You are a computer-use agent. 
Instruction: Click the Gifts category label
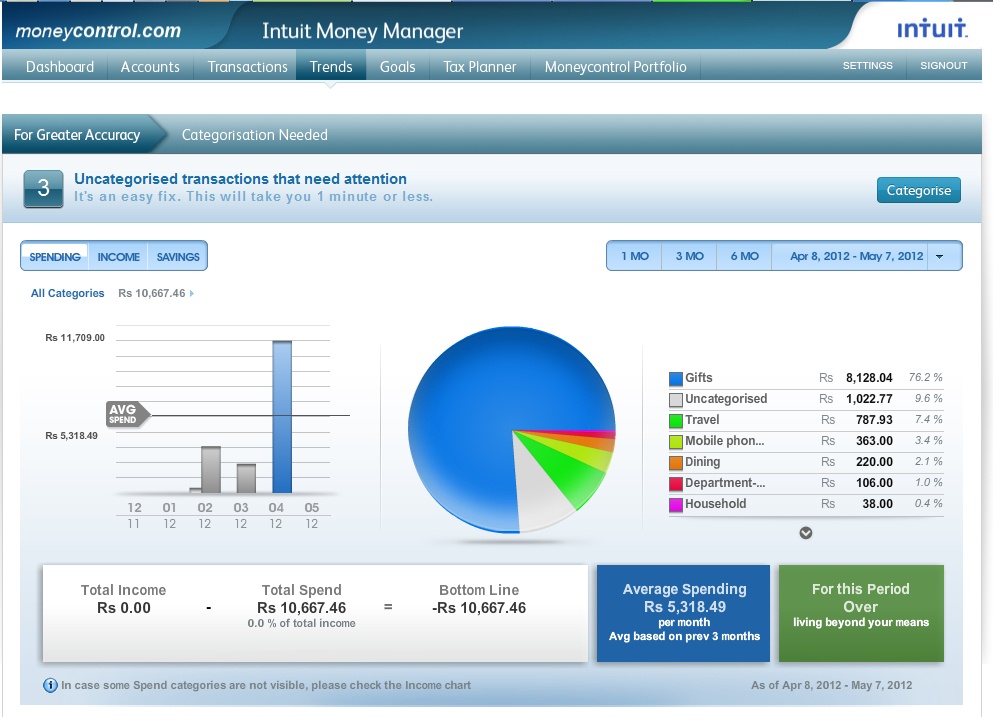699,378
